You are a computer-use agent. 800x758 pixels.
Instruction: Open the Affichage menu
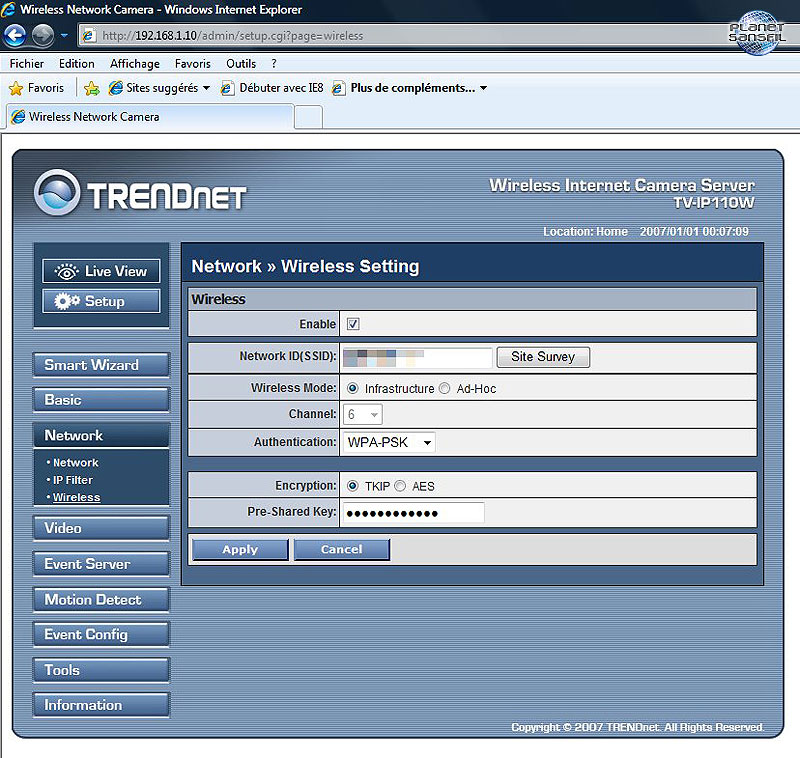coord(135,64)
